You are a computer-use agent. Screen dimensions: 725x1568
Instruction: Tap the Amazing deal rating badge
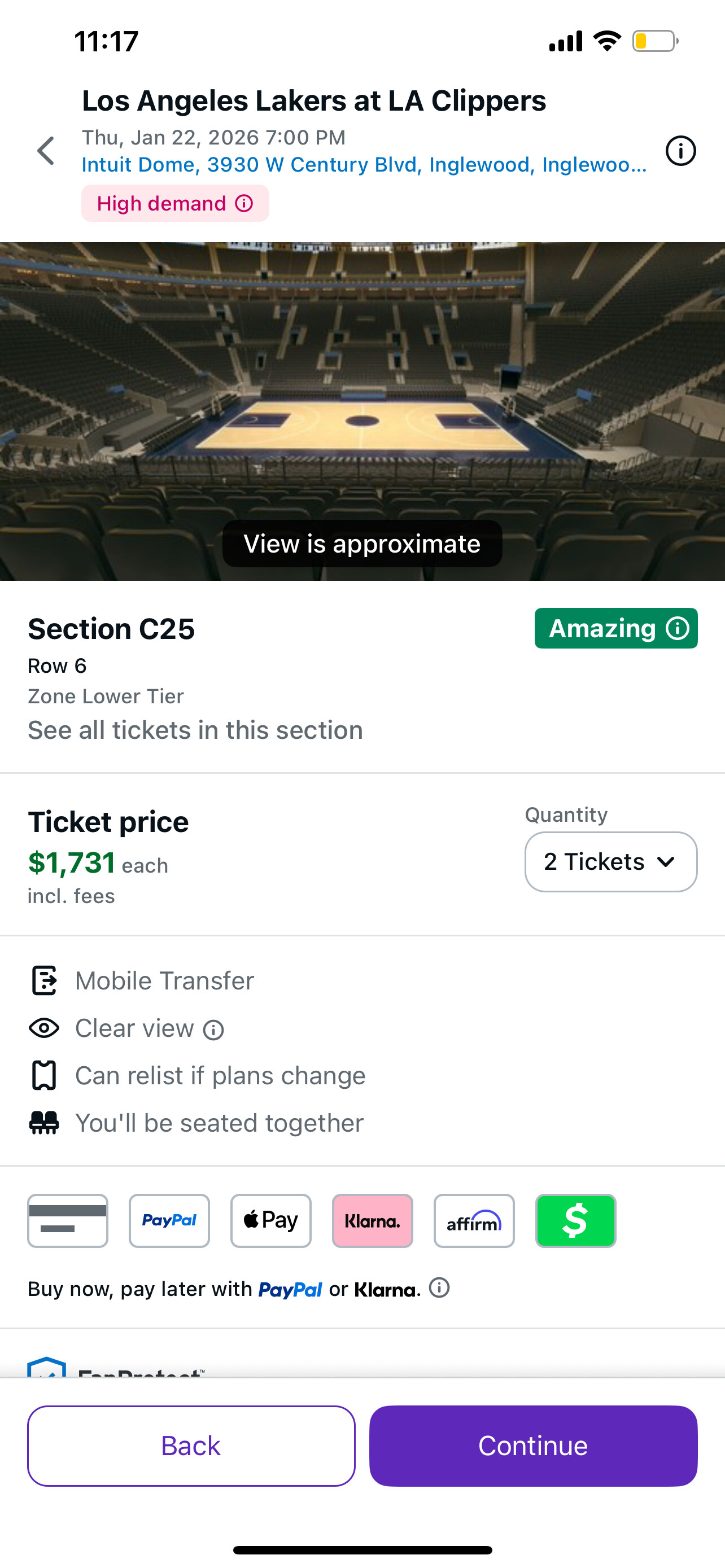pos(615,628)
